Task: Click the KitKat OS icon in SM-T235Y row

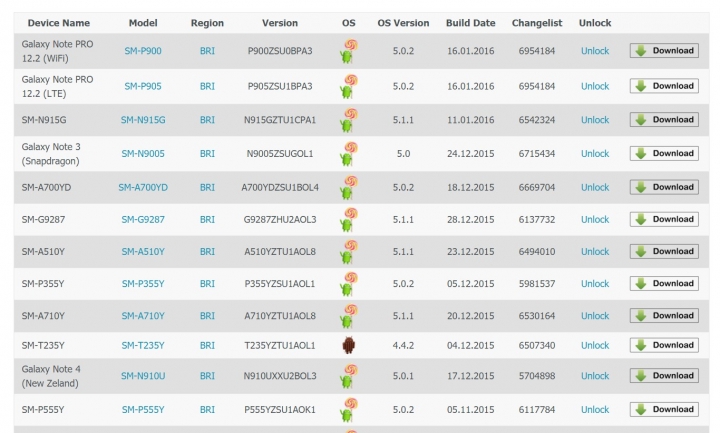Action: 349,345
